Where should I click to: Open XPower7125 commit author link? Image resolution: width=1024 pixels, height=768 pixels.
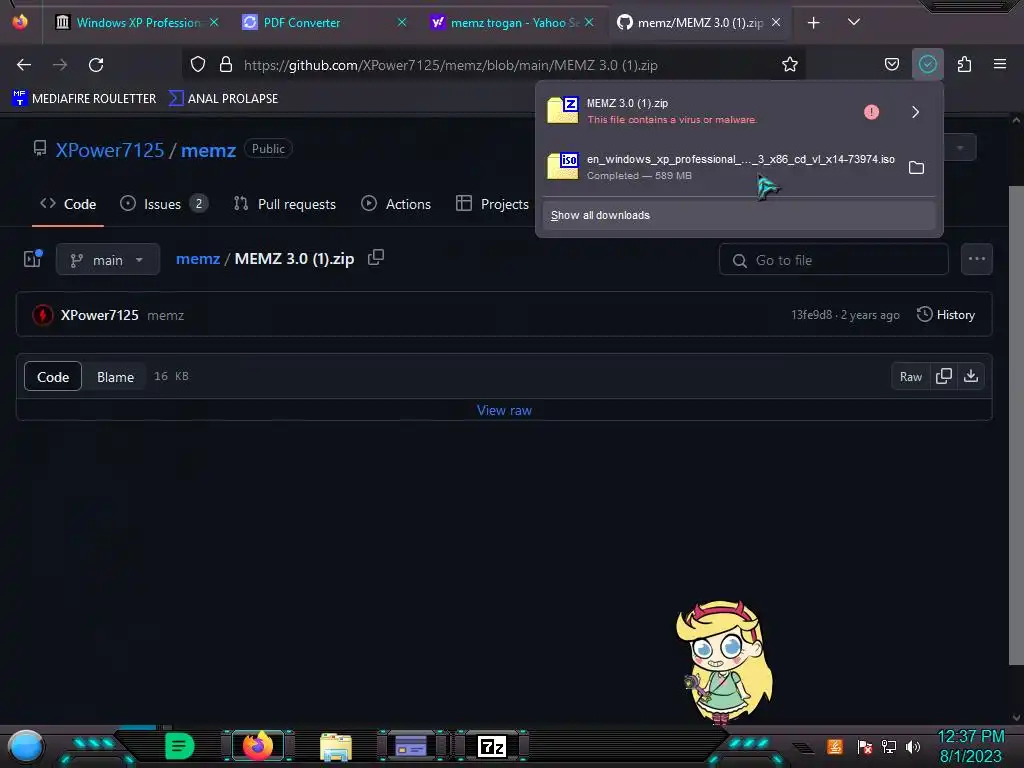pos(100,315)
